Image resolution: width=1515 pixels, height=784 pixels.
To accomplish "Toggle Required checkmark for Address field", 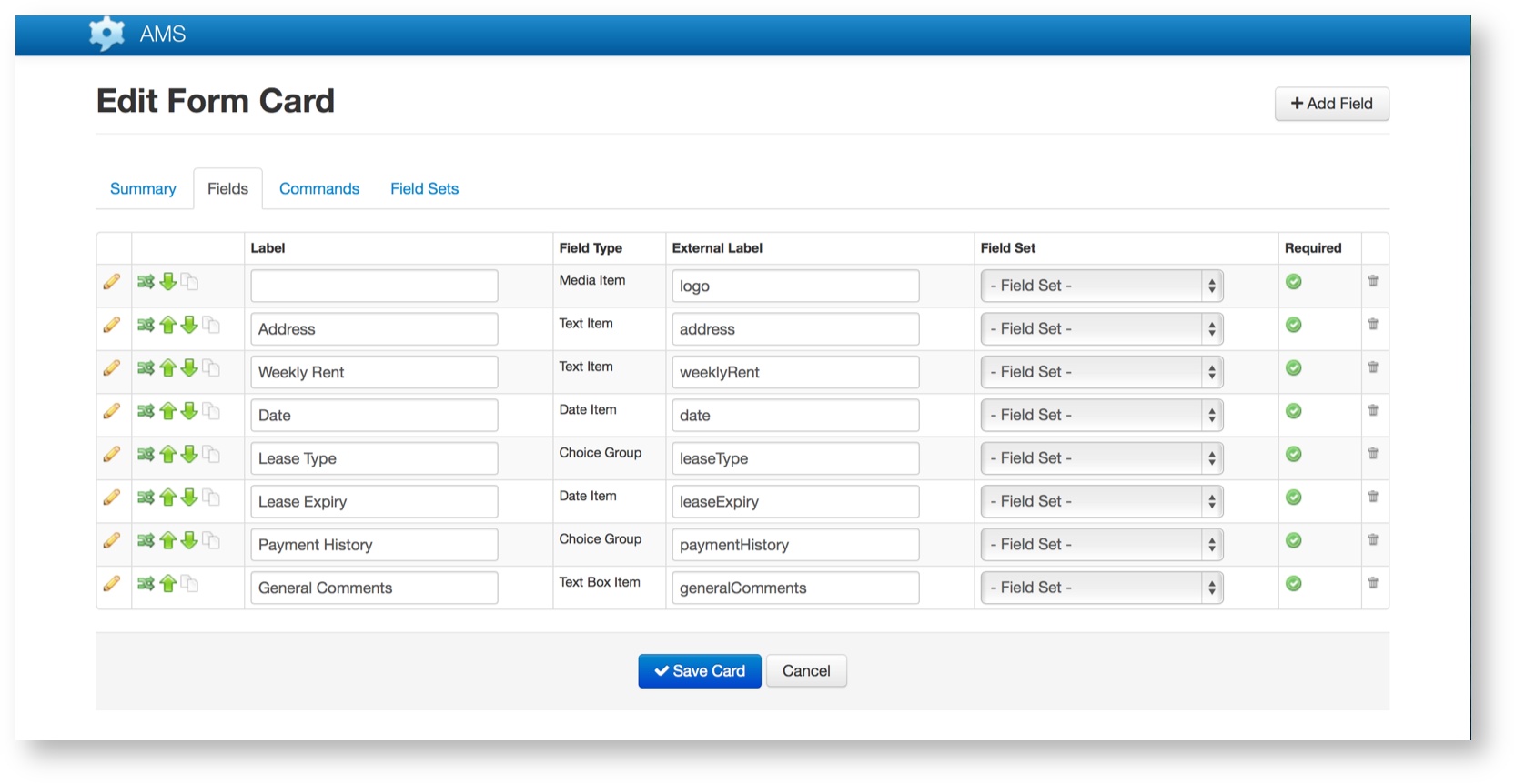I will 1293,325.
